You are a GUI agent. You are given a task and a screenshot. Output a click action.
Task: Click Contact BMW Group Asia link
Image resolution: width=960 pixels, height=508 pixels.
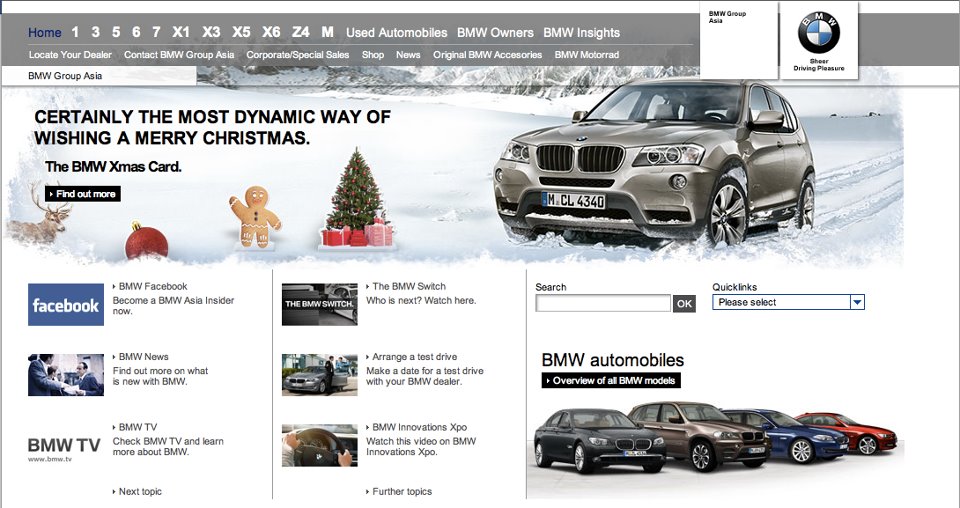179,54
